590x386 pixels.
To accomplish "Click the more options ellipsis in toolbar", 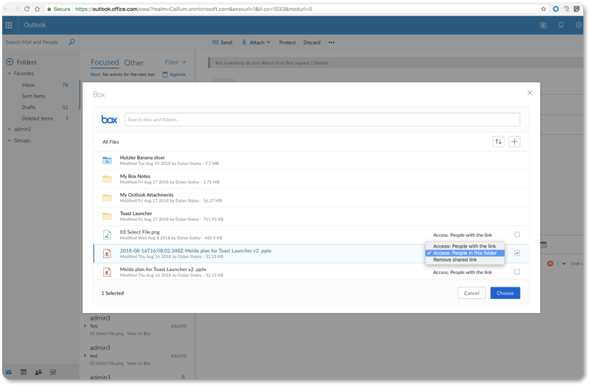I will (331, 43).
